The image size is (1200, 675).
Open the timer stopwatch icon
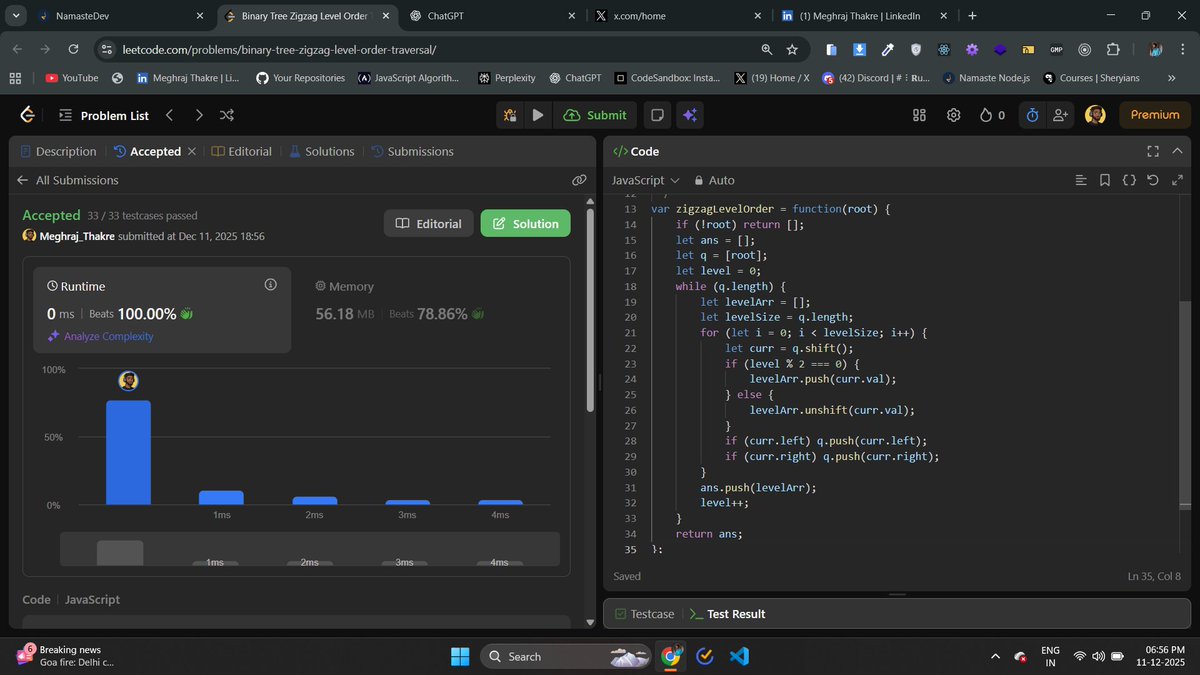[x=1031, y=115]
